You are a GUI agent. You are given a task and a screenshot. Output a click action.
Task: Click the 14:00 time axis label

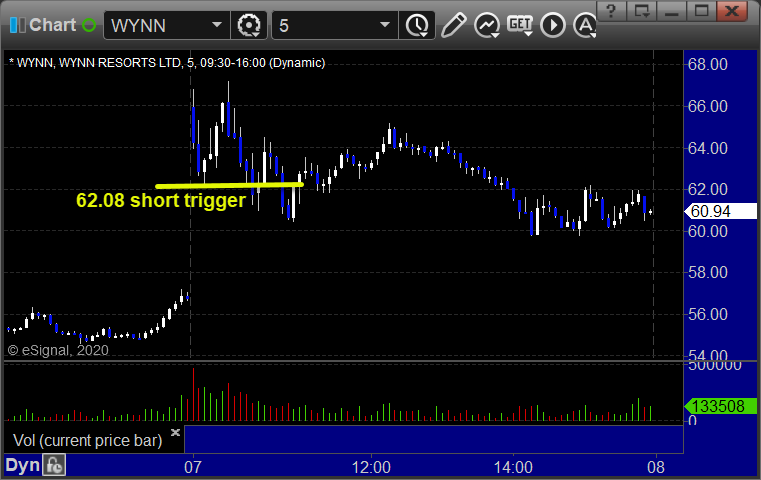[x=513, y=467]
